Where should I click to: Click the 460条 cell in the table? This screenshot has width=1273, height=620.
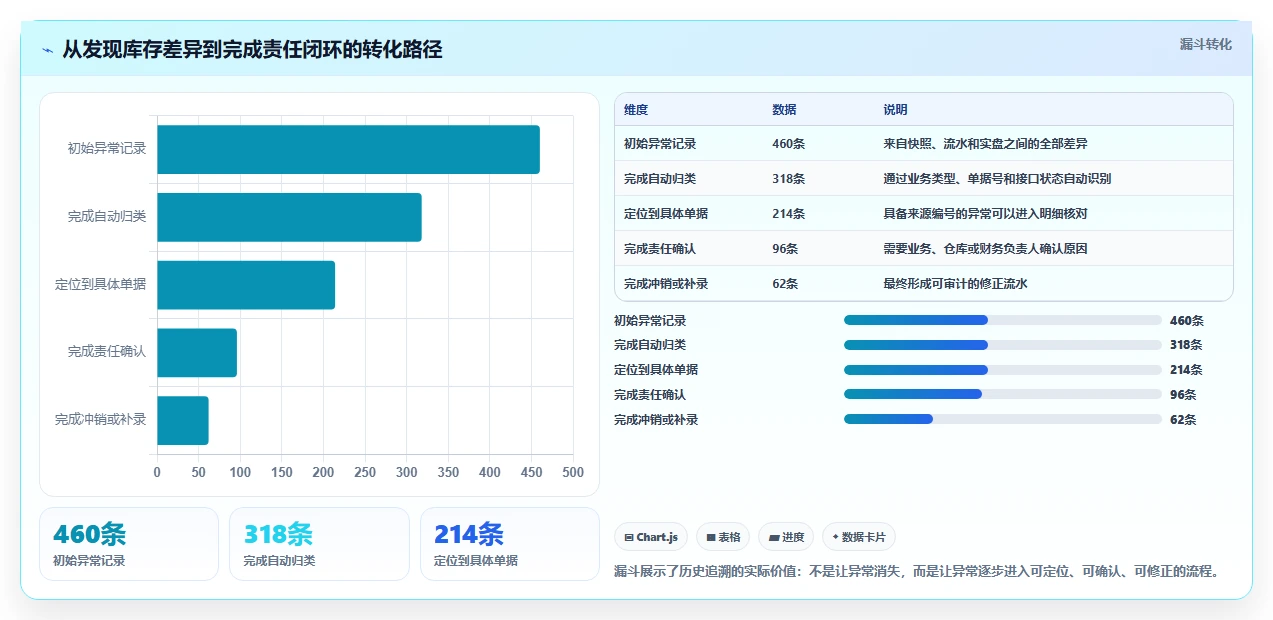788,144
